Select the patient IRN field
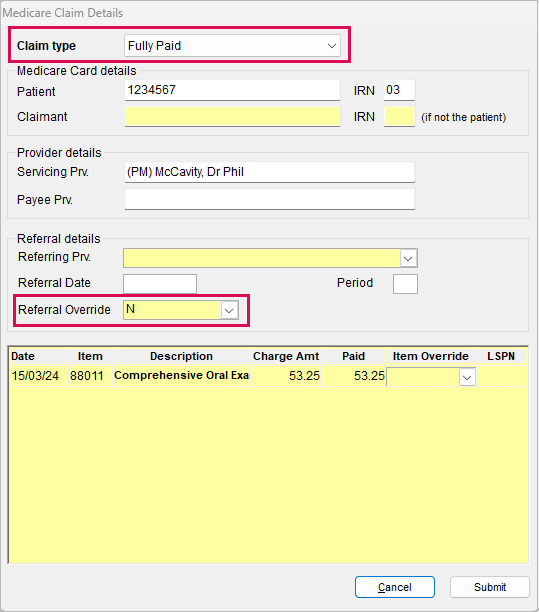This screenshot has height=612, width=539. point(399,90)
